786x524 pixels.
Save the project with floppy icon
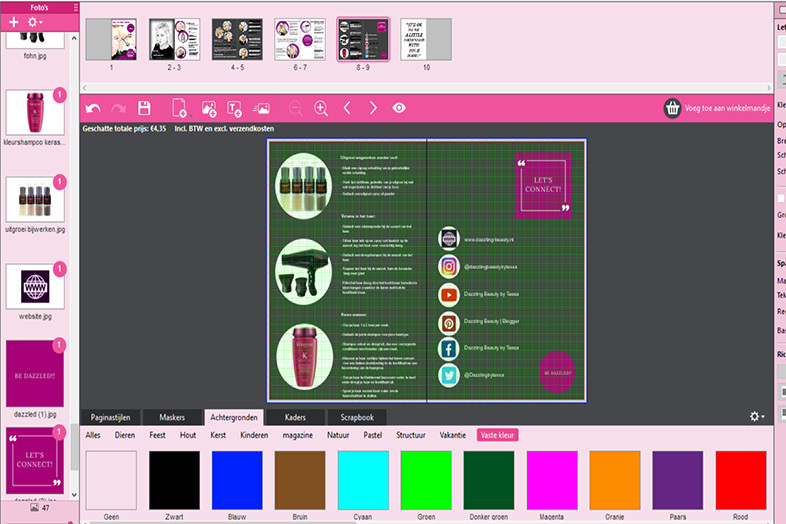[144, 108]
